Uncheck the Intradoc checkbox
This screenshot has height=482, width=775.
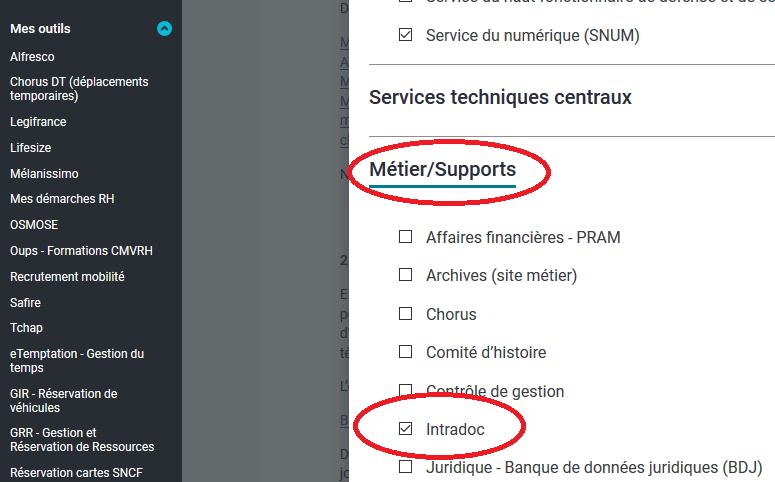click(405, 429)
